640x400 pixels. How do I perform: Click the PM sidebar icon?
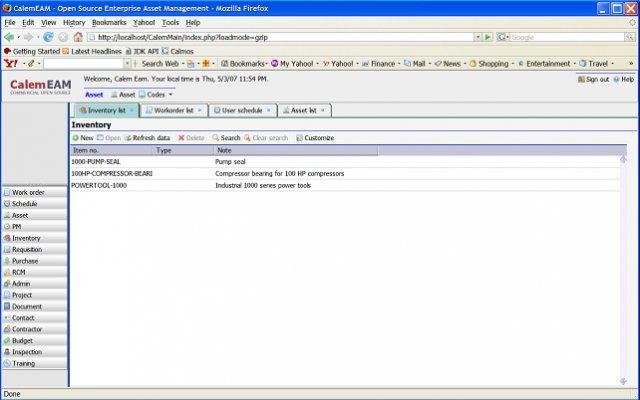tap(7, 227)
